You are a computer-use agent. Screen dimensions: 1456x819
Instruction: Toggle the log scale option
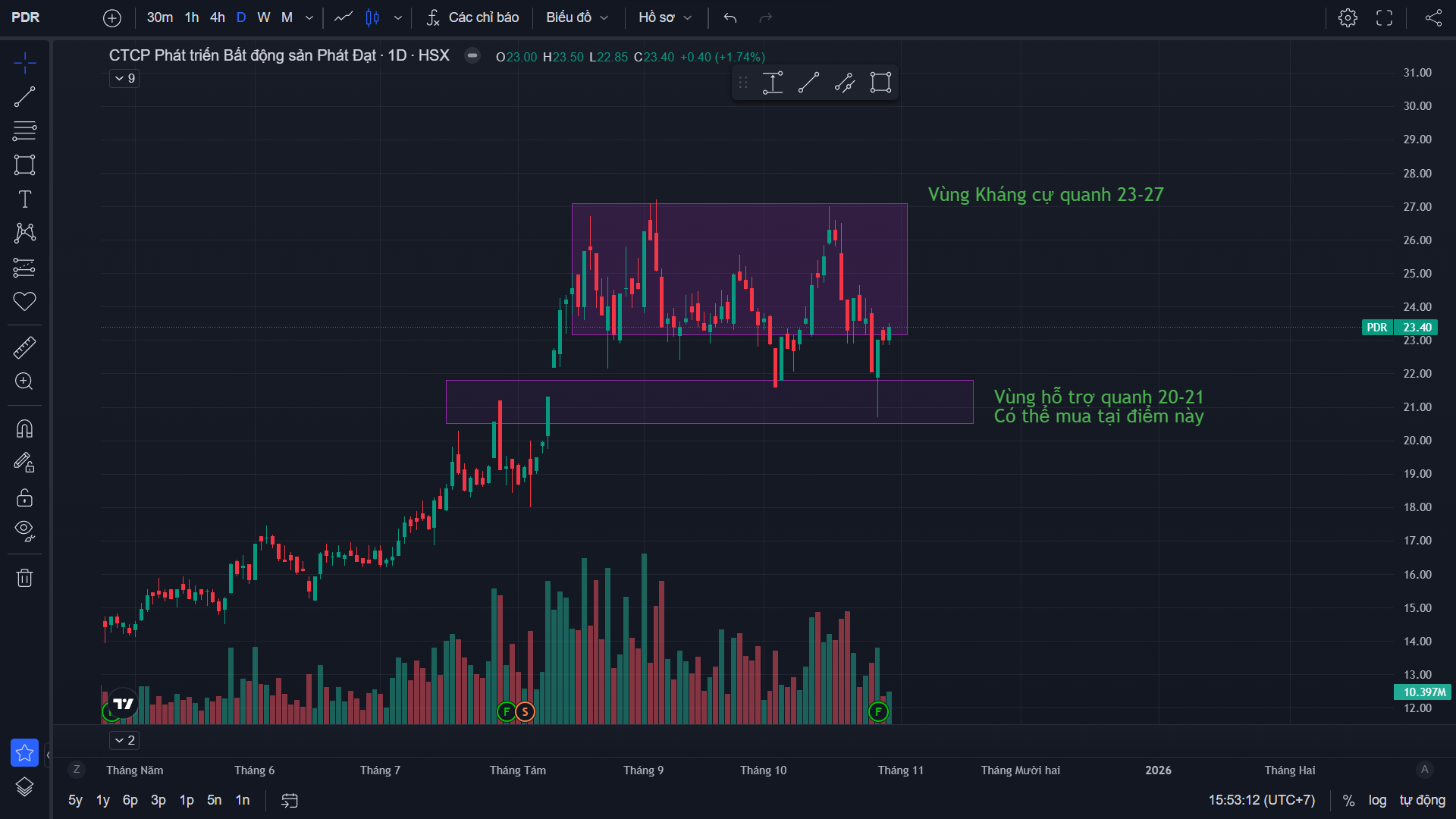pyautogui.click(x=1377, y=800)
